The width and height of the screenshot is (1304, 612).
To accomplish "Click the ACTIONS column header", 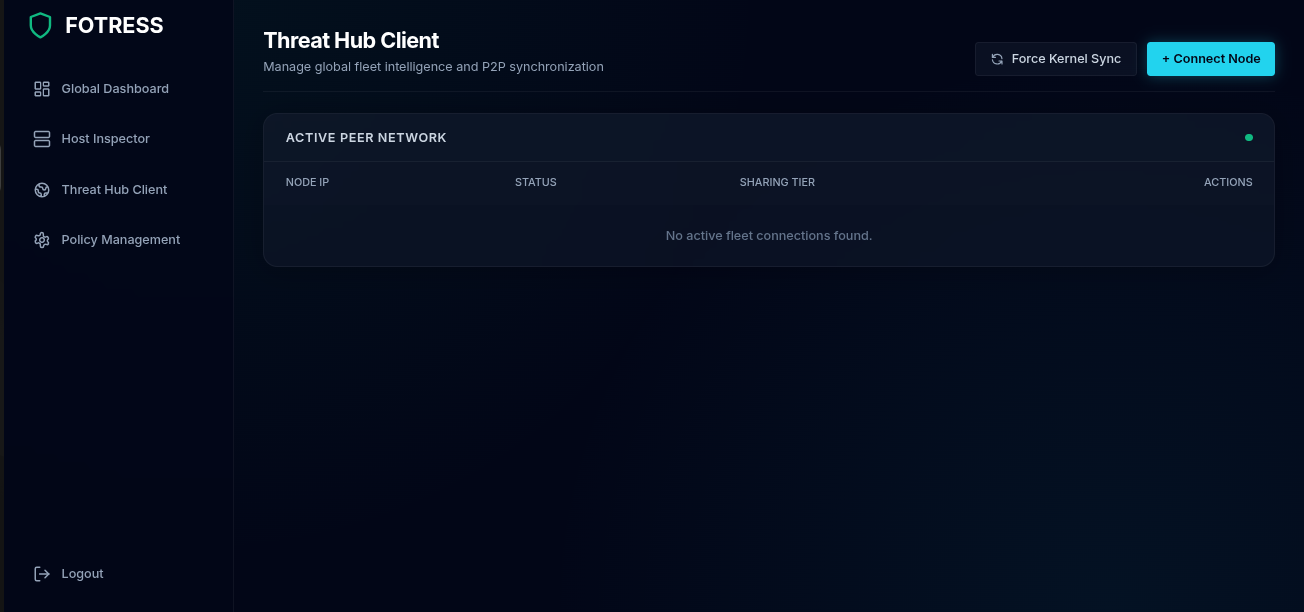I will coord(1228,182).
